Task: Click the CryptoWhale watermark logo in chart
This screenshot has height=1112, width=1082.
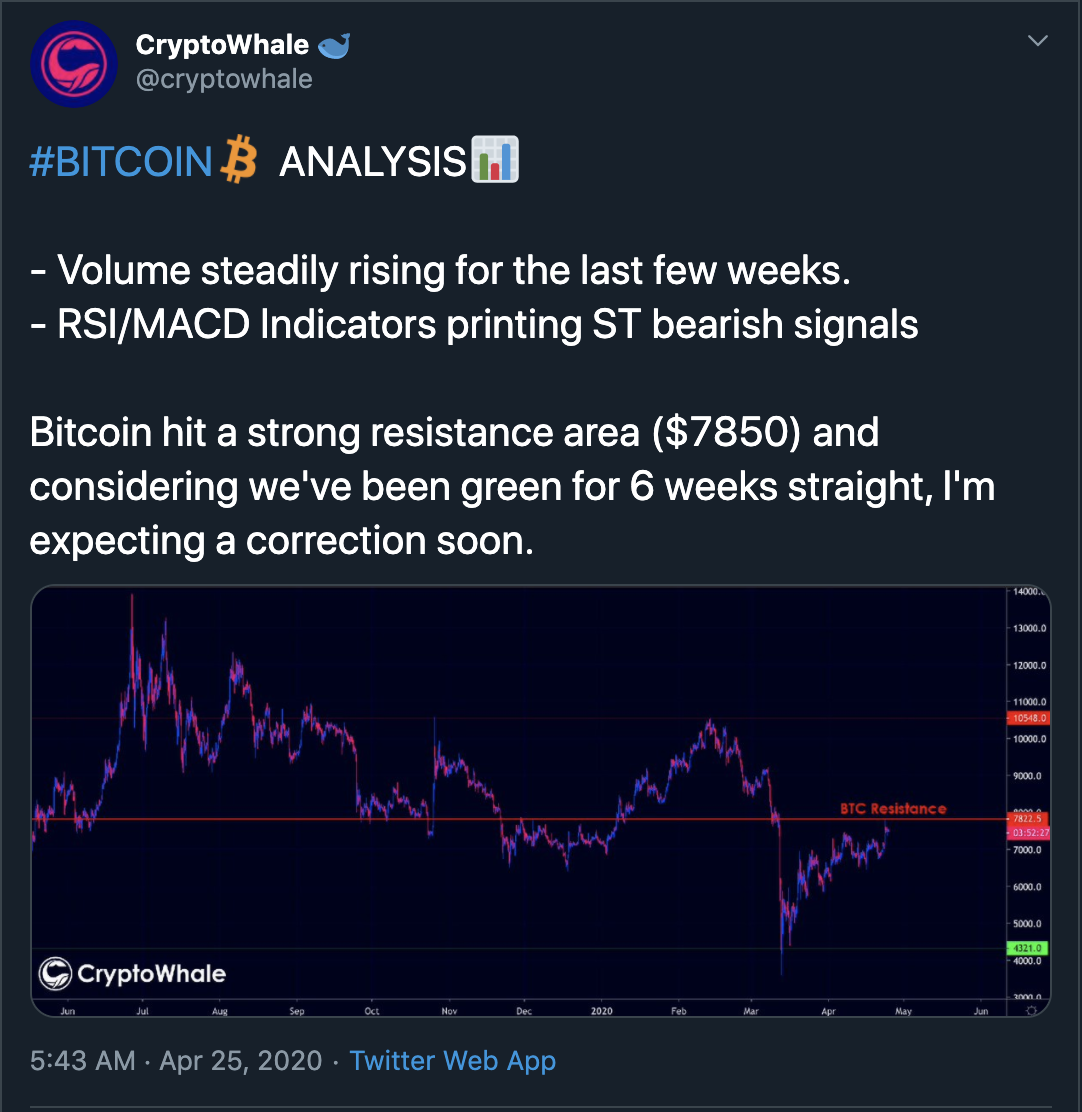Action: click(132, 973)
